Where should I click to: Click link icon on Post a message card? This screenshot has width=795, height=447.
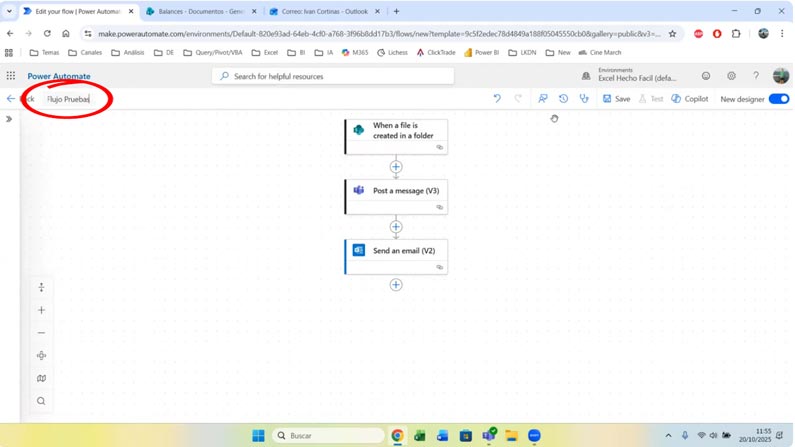440,207
